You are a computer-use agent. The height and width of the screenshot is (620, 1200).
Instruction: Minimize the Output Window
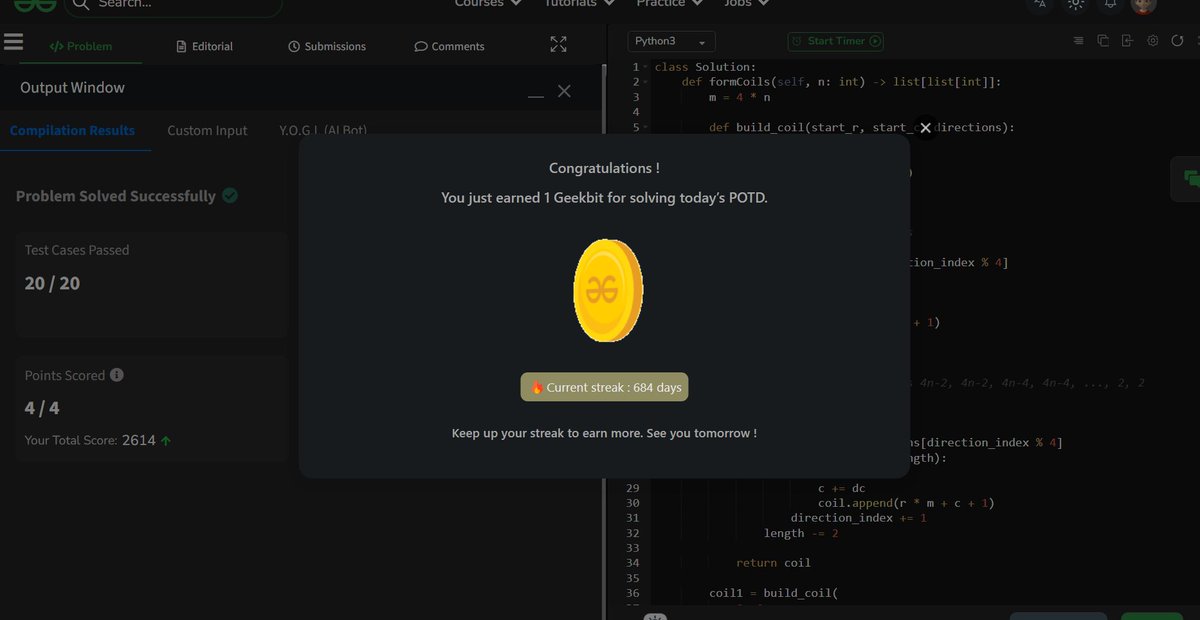coord(536,96)
